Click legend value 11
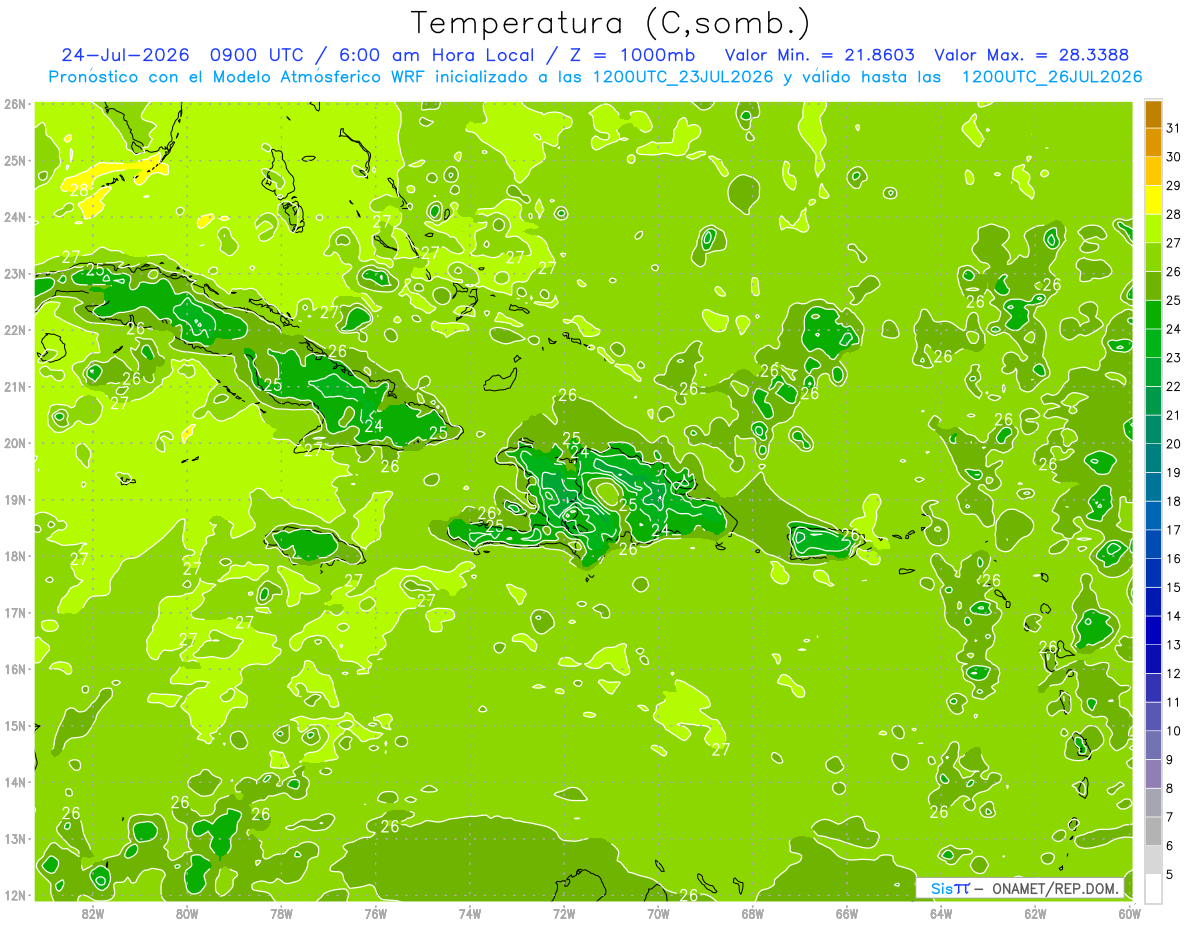The image size is (1200, 927). pos(1173,702)
